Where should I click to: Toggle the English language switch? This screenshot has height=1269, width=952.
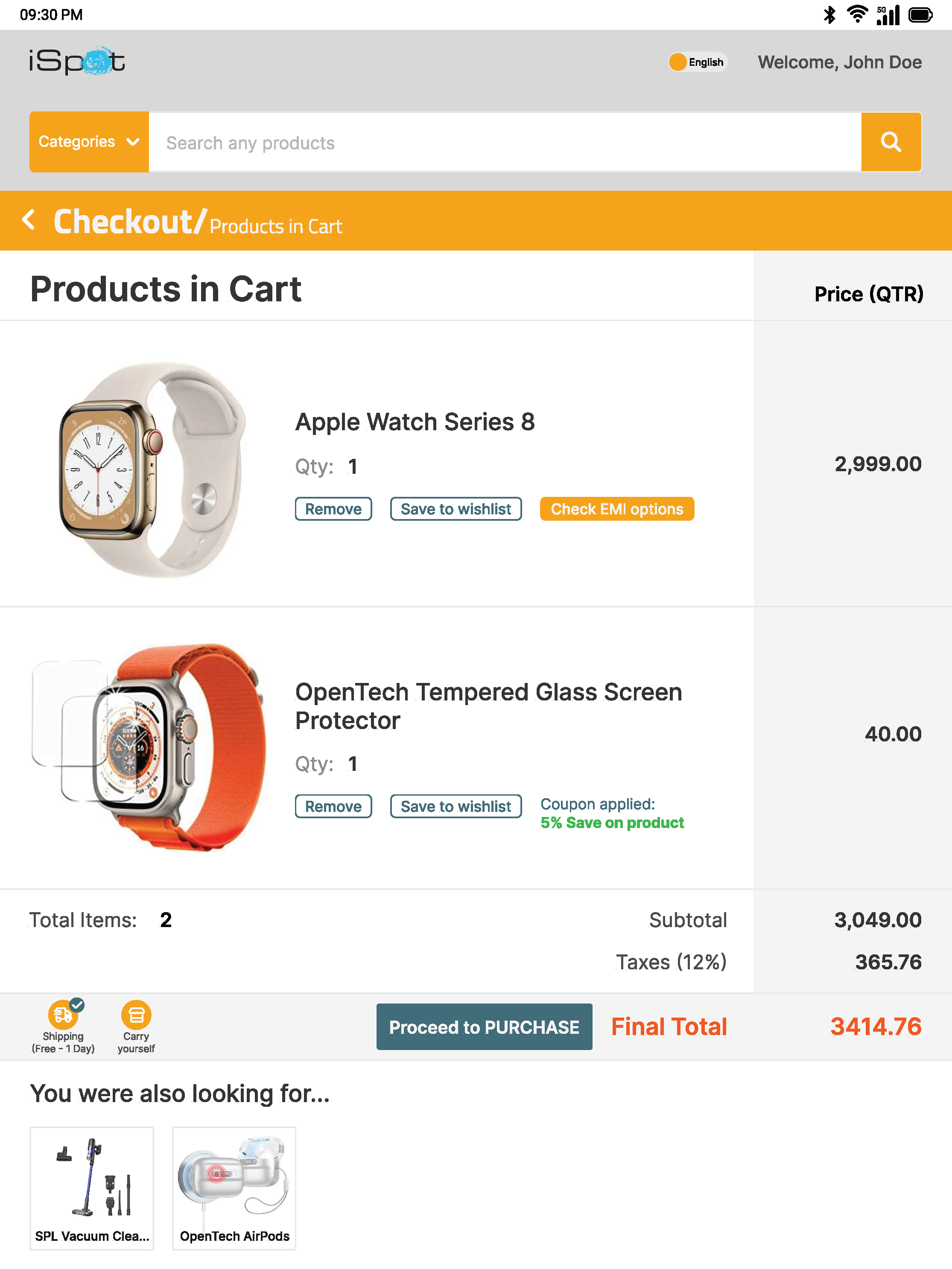(x=697, y=62)
